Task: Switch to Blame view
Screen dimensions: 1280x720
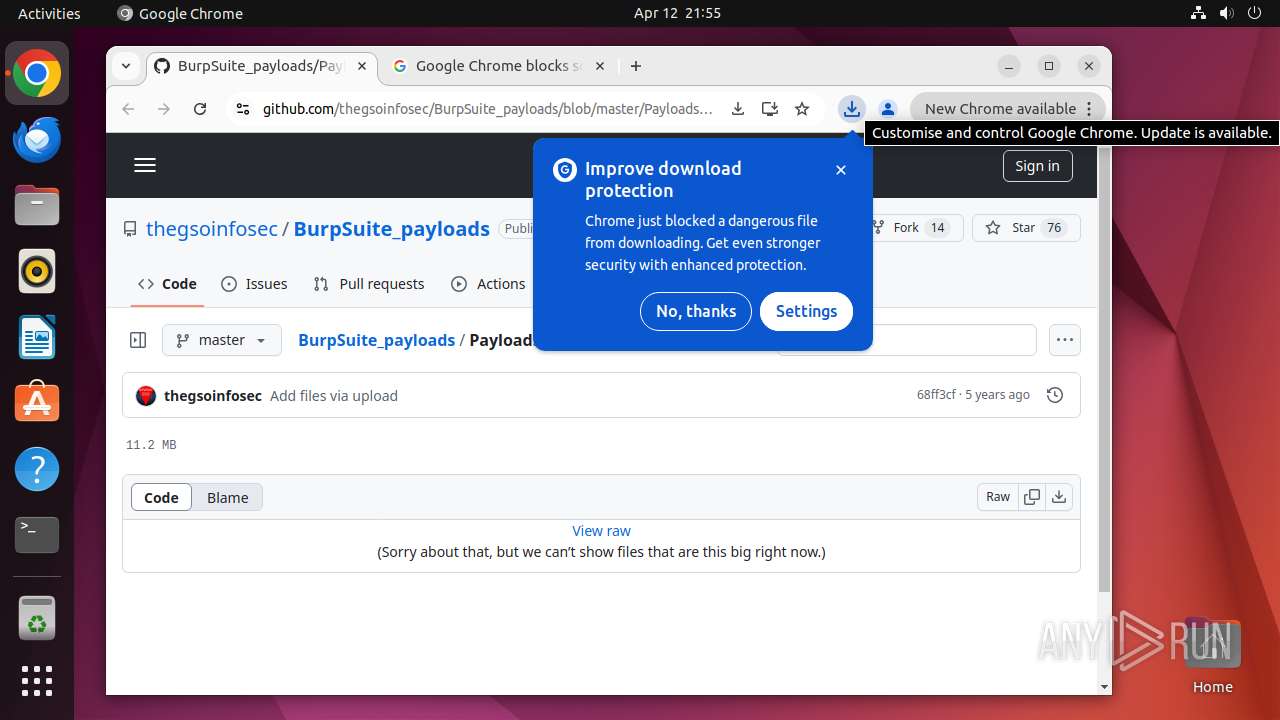Action: point(228,497)
